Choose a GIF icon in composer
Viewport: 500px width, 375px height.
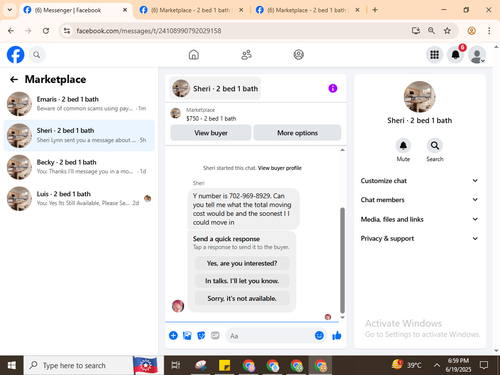[215, 335]
